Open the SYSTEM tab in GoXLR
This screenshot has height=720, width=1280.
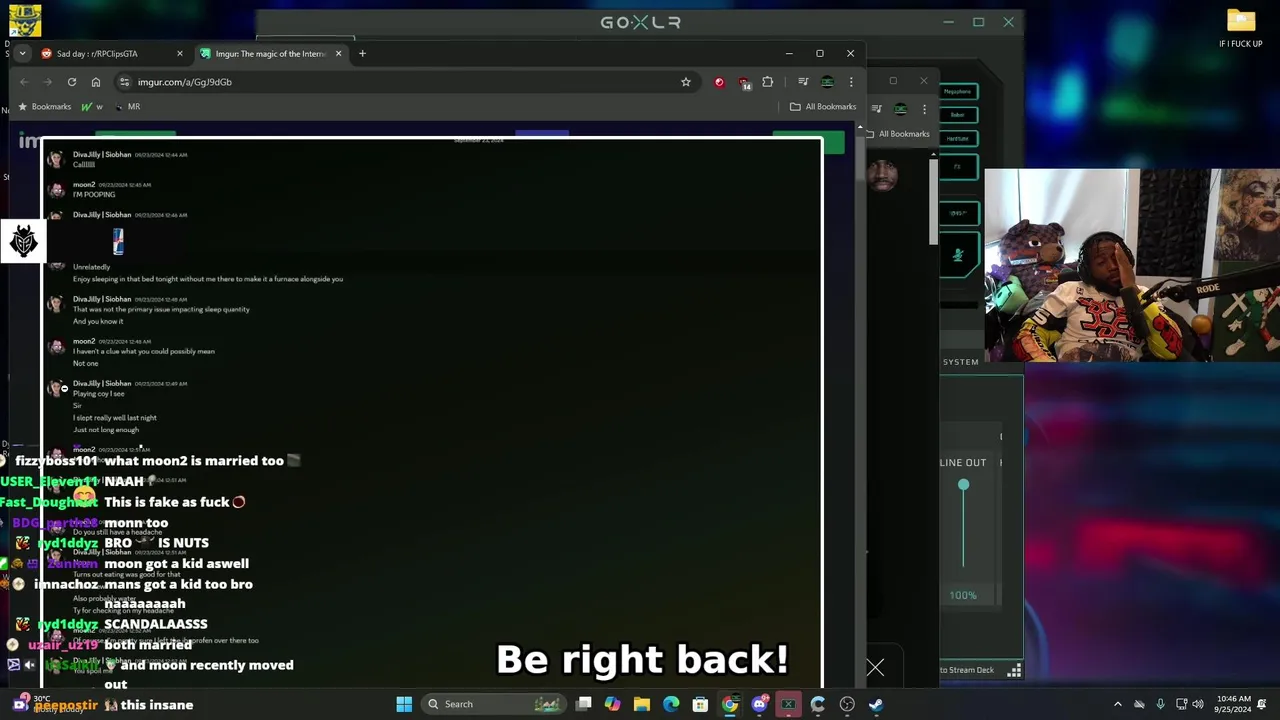coord(961,362)
